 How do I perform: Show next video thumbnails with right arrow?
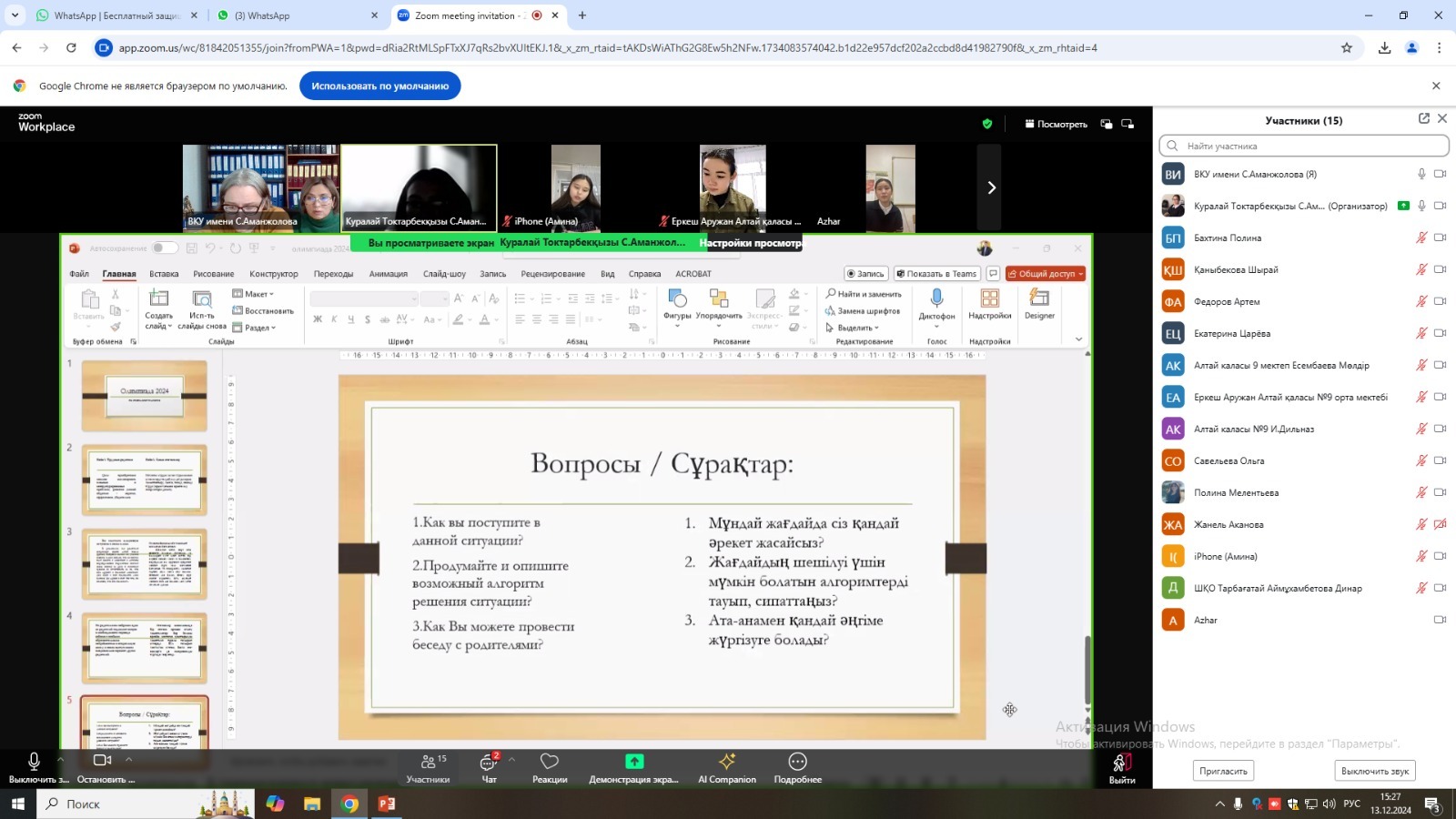(x=991, y=187)
